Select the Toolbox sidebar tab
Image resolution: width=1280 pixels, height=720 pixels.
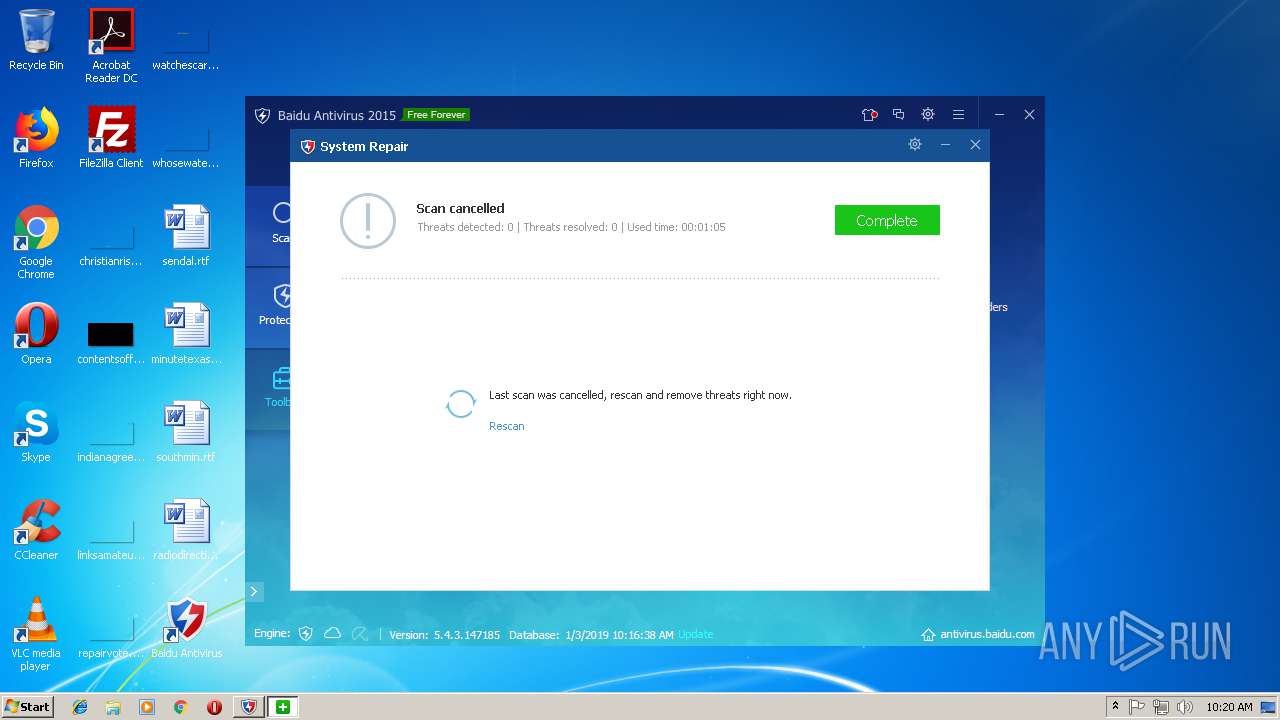coord(268,389)
